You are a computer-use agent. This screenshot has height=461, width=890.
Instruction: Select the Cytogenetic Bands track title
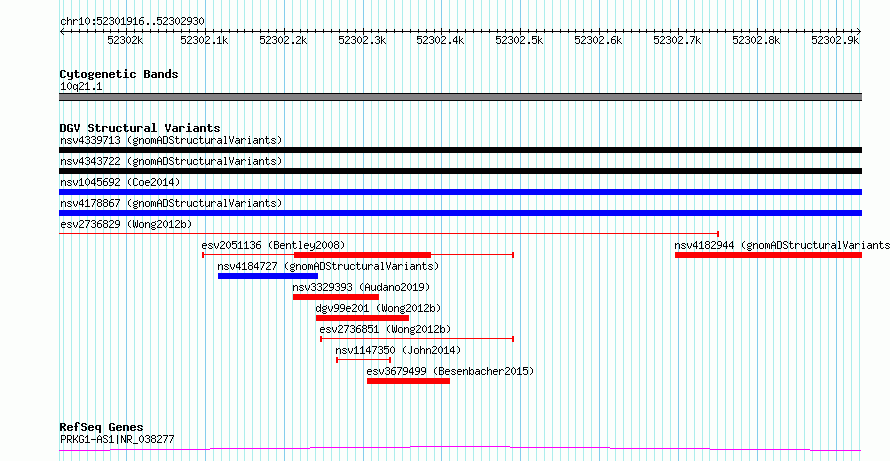tap(119, 74)
